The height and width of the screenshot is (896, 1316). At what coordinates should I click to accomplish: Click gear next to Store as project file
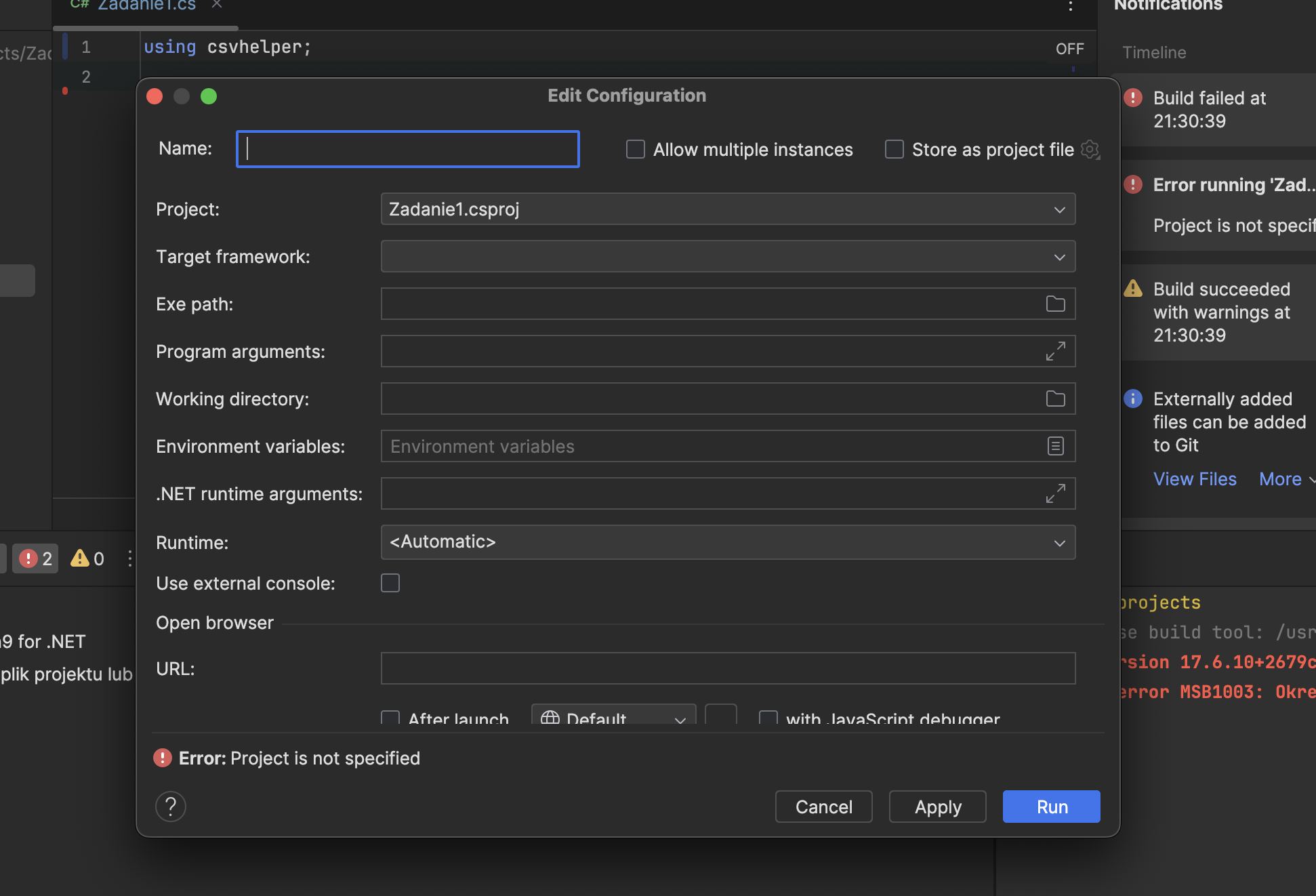pos(1090,149)
